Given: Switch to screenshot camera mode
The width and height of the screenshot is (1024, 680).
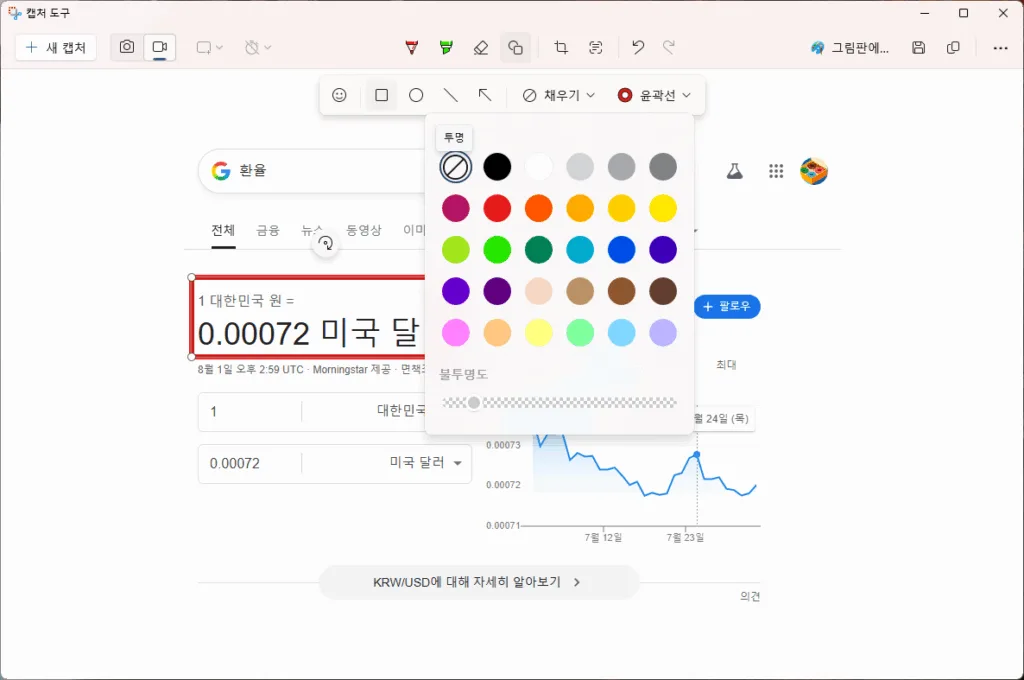Looking at the screenshot, I should pyautogui.click(x=127, y=47).
